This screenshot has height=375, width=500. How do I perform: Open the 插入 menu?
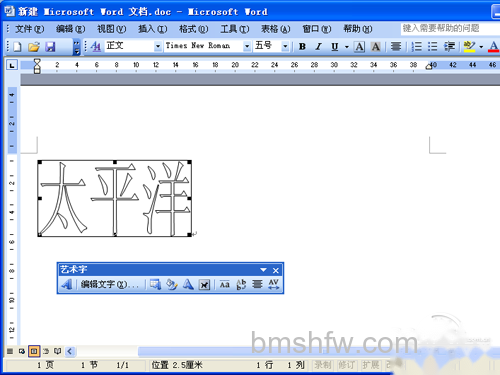point(153,29)
